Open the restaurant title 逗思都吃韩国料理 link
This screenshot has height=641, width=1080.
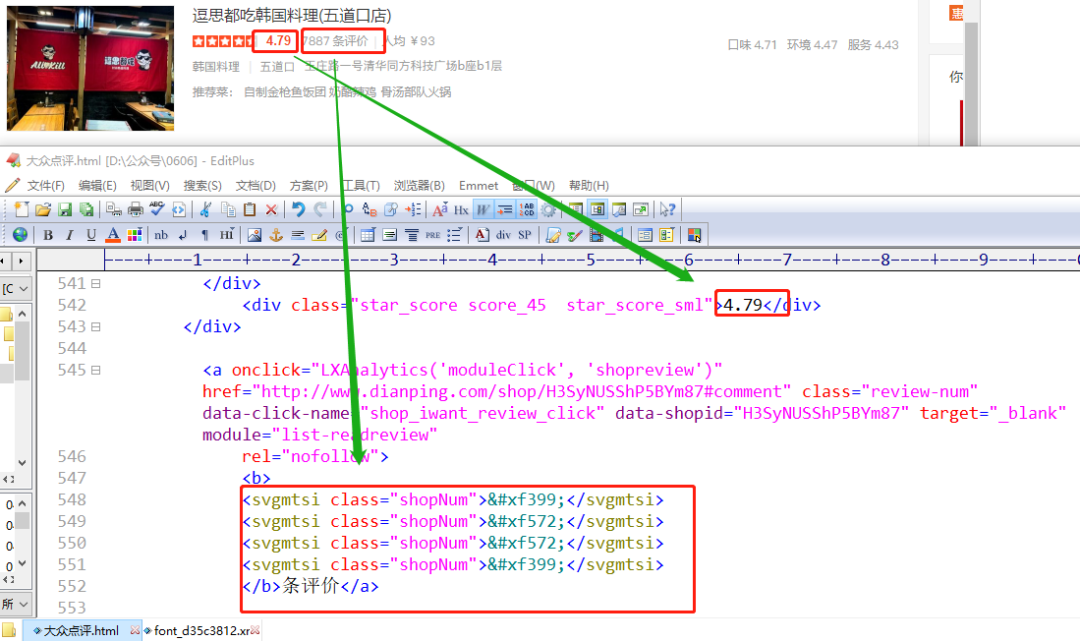point(291,15)
